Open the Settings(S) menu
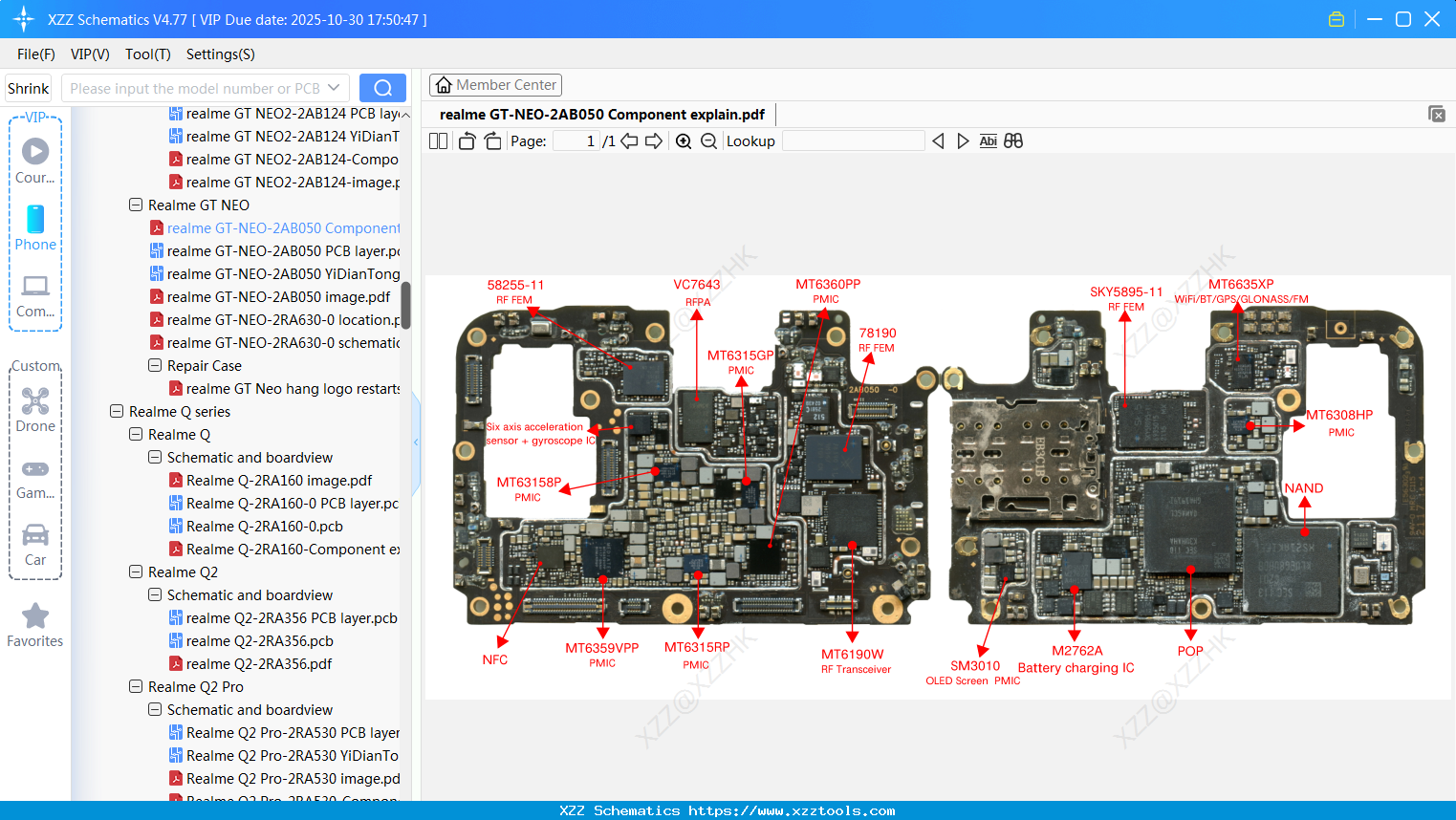This screenshot has width=1456, height=820. [221, 54]
